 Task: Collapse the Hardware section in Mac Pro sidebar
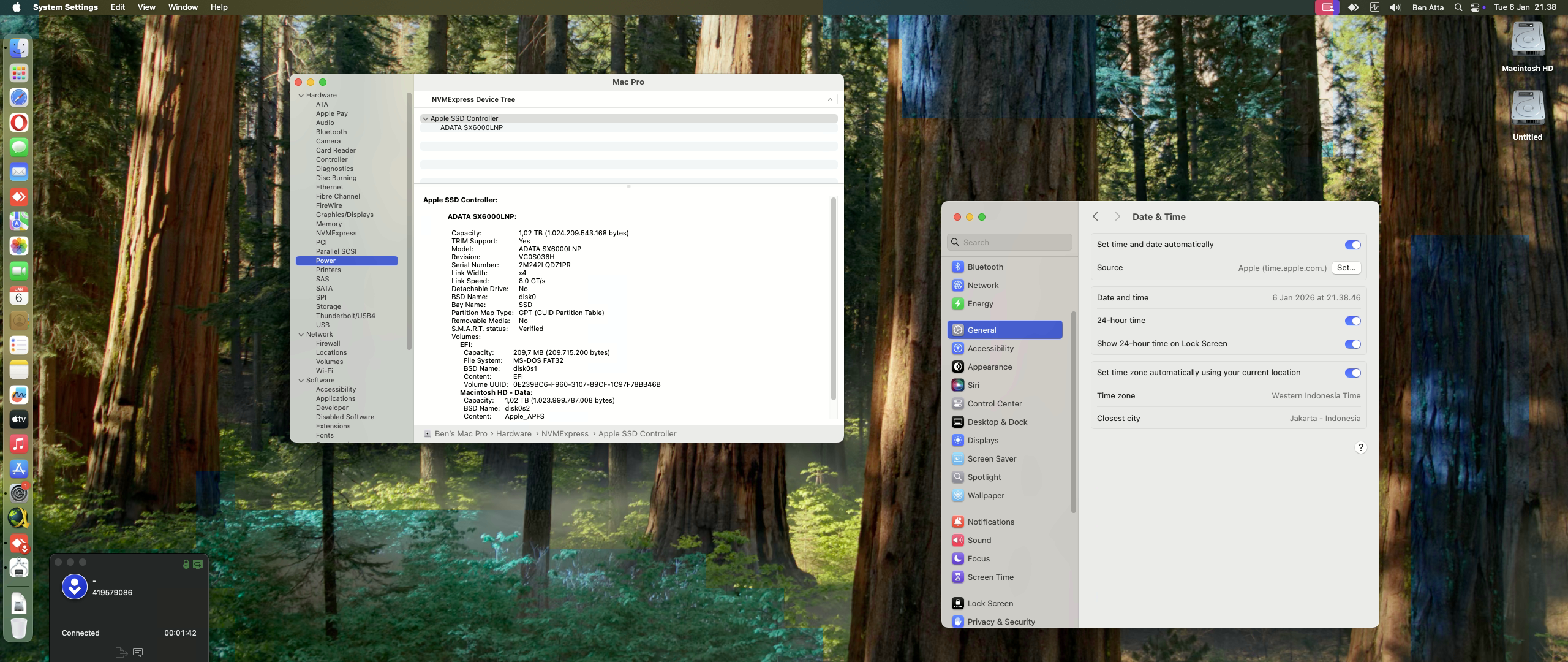tap(301, 95)
